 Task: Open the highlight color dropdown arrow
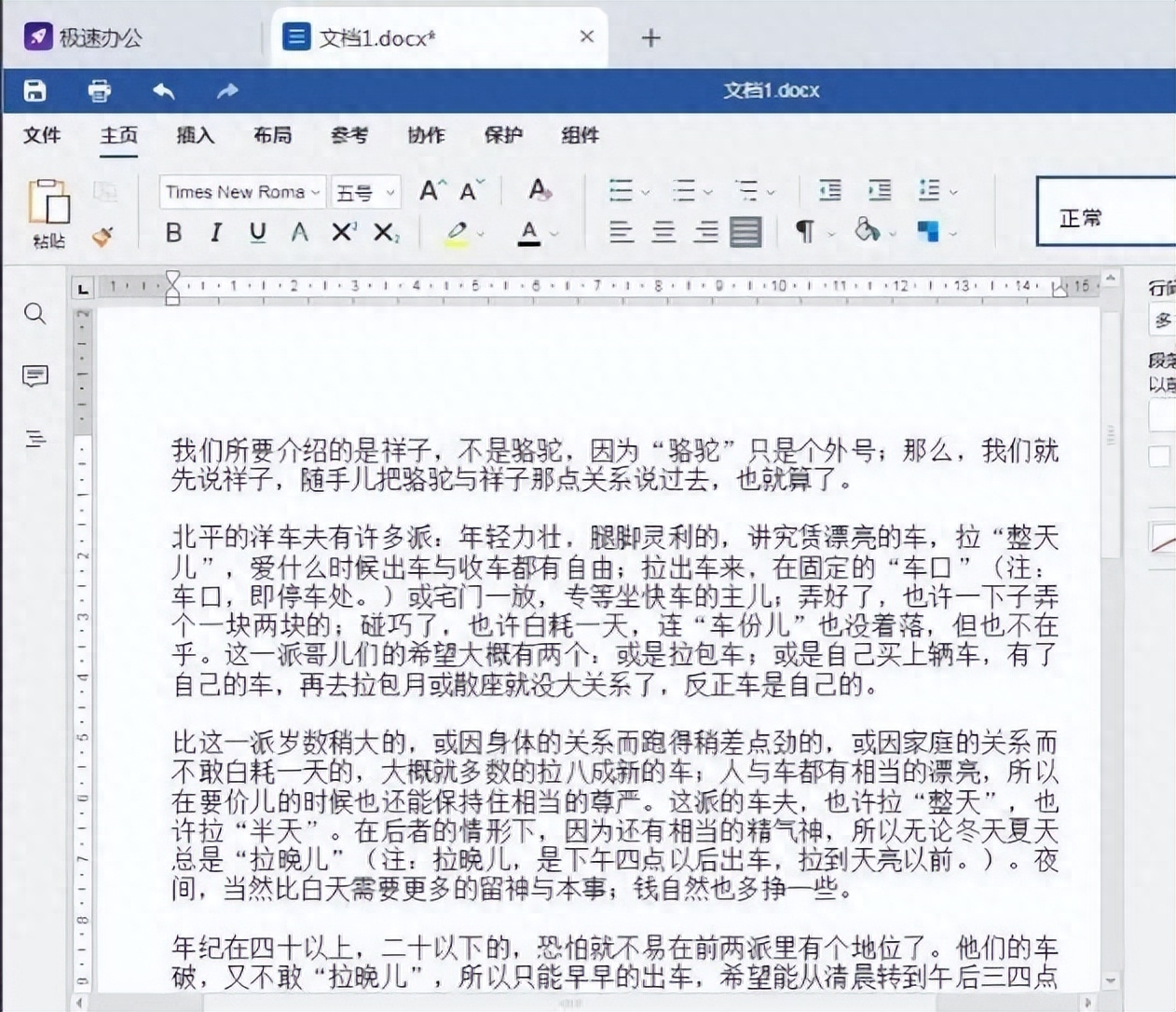coord(481,234)
